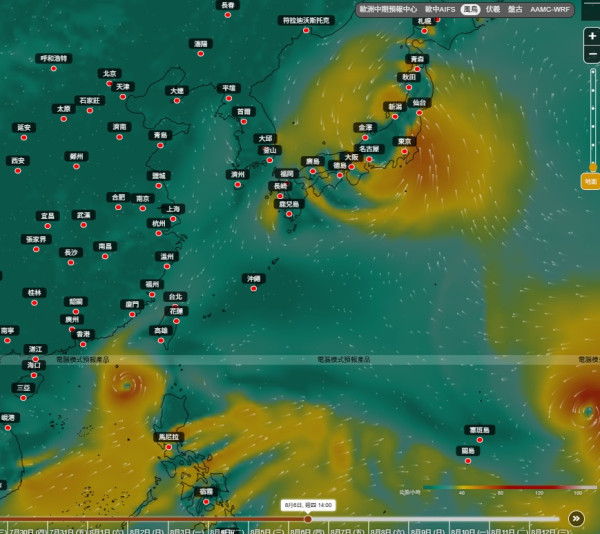Viewport: 600px width, 534px height.
Task: Click the timeline's orange progress handle
Action: (308, 519)
